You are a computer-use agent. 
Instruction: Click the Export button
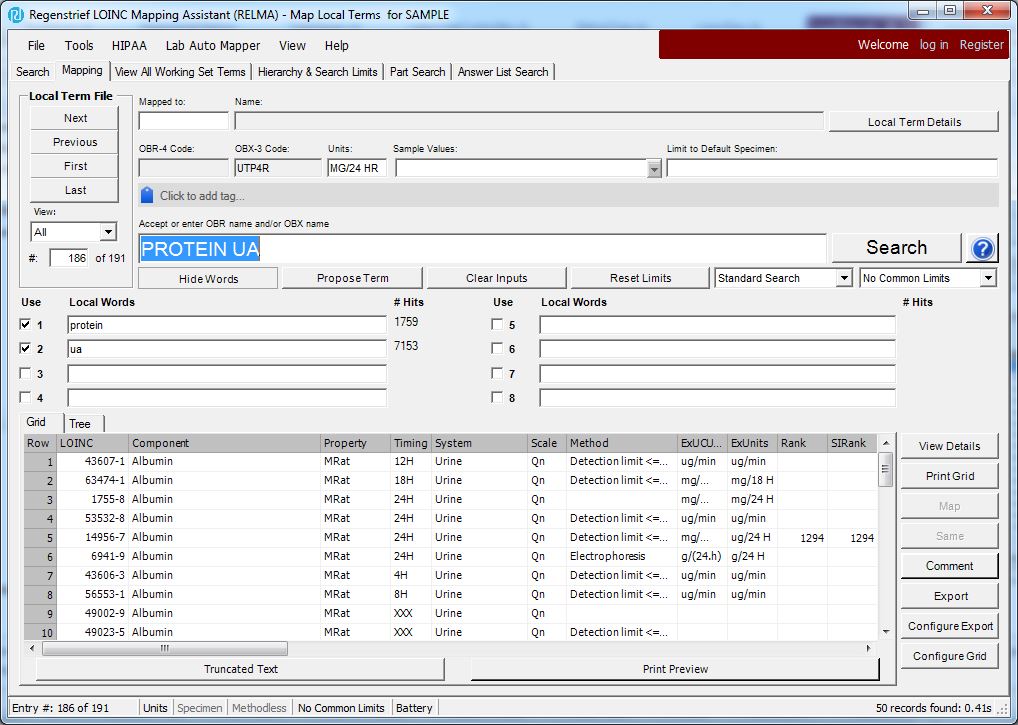click(949, 596)
